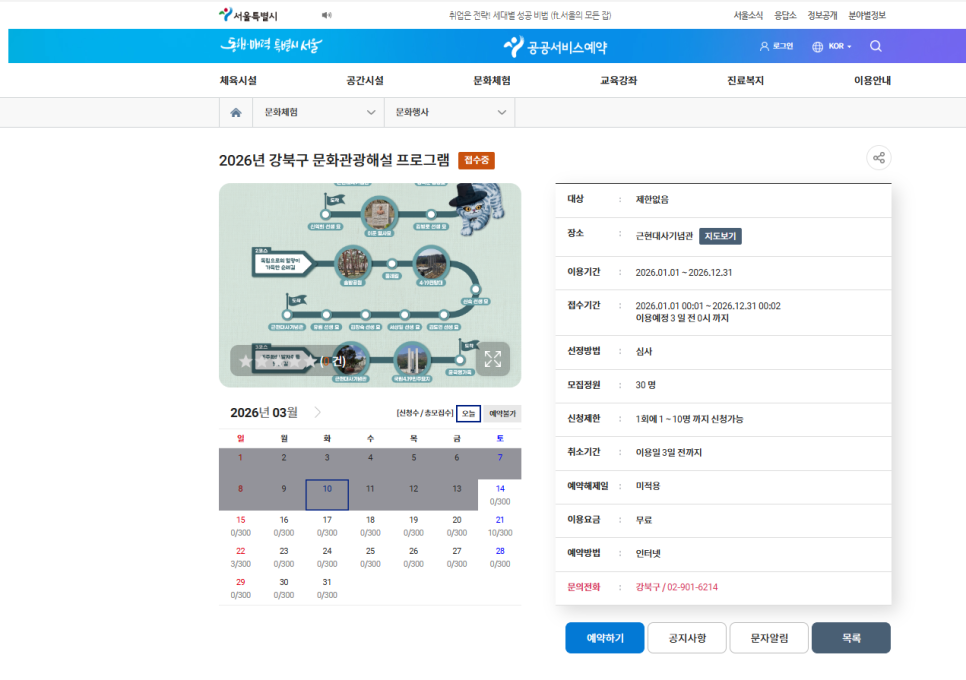Viewport: 966px width, 680px height.
Task: Open the 문화행사 breadcrumb dropdown
Action: (x=449, y=112)
